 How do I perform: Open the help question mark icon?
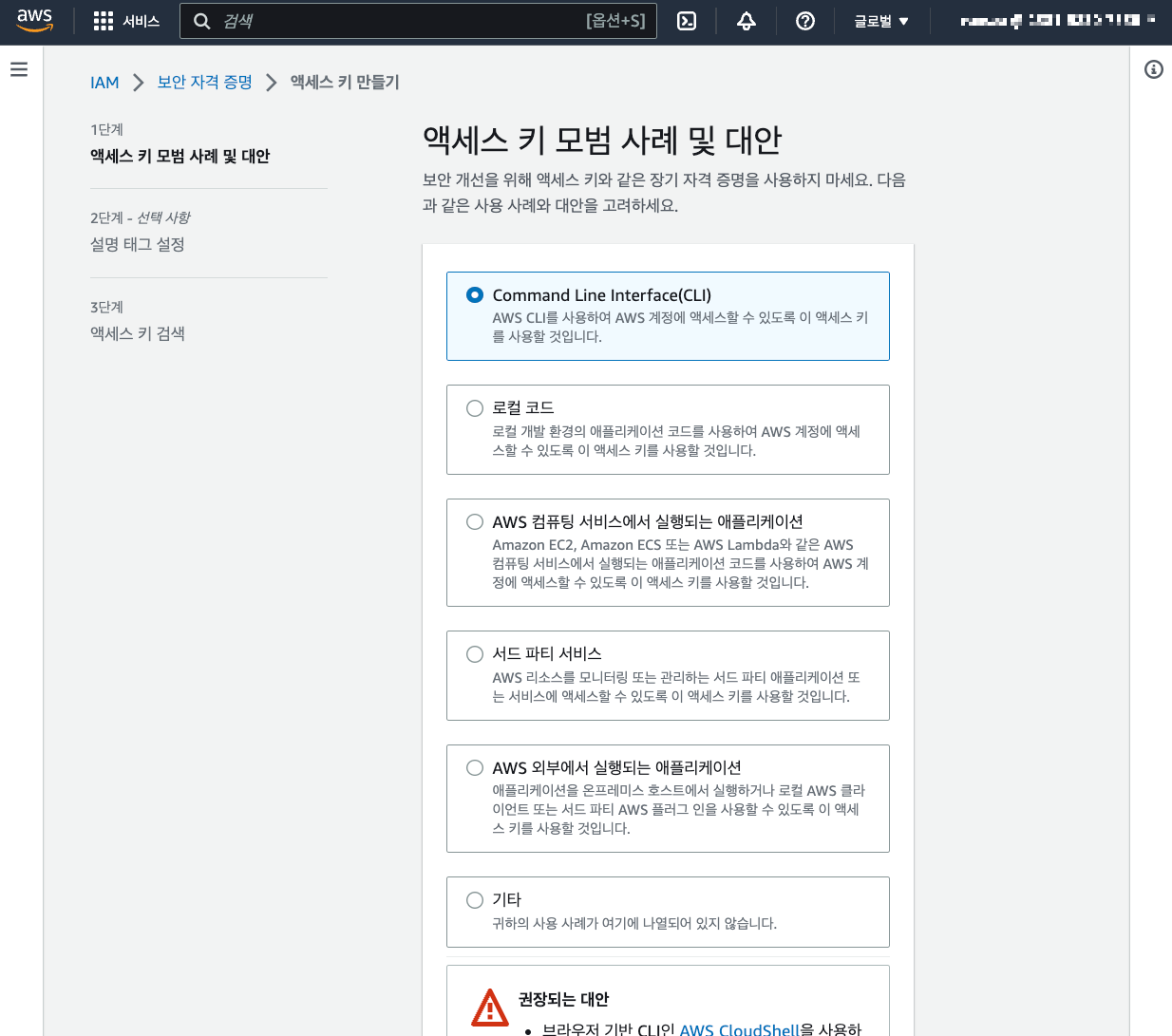point(805,21)
